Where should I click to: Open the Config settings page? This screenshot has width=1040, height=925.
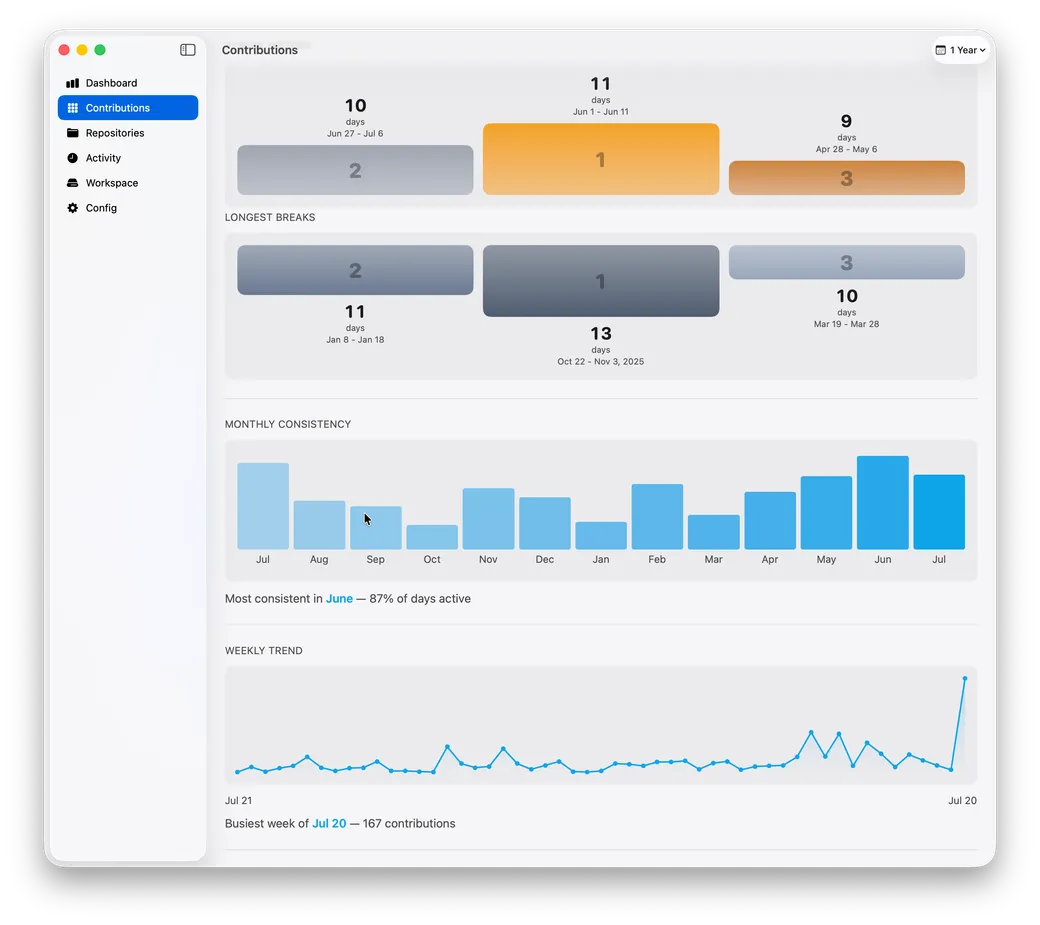128,208
